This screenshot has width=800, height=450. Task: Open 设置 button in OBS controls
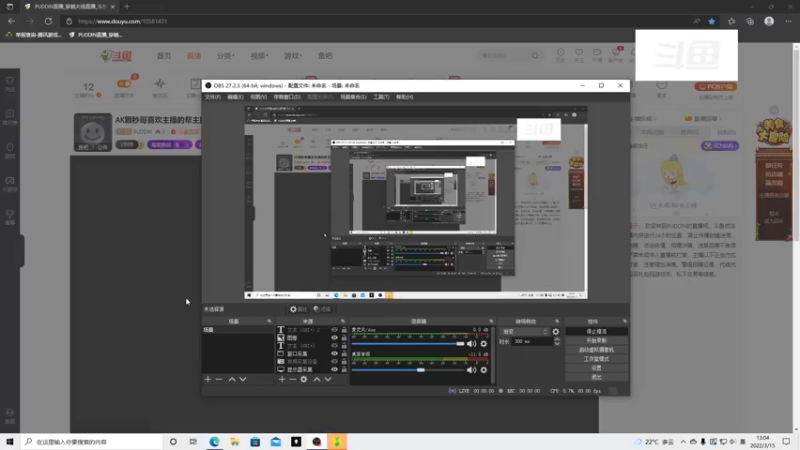click(596, 368)
